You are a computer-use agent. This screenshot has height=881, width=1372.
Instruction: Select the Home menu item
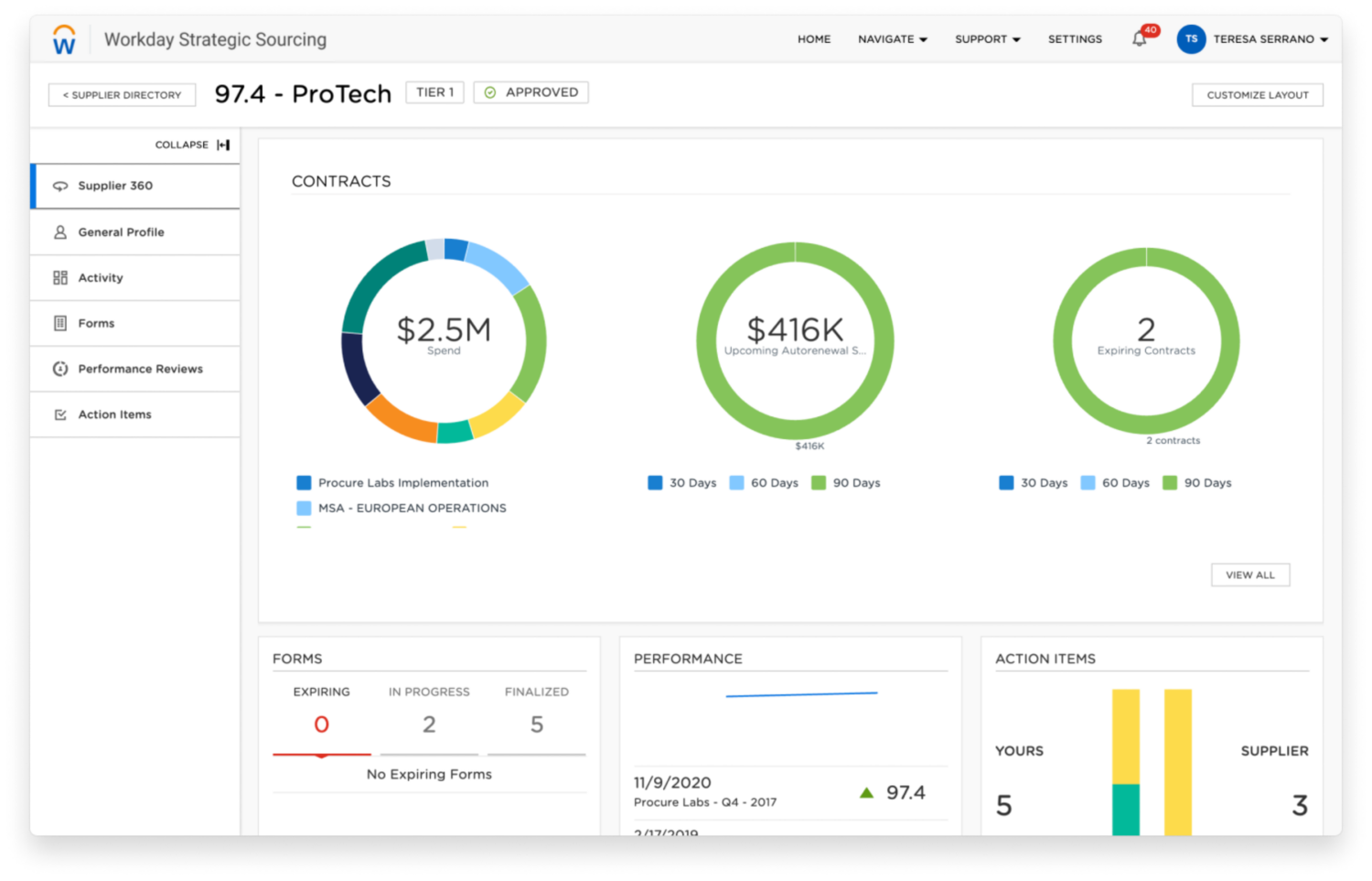tap(814, 39)
